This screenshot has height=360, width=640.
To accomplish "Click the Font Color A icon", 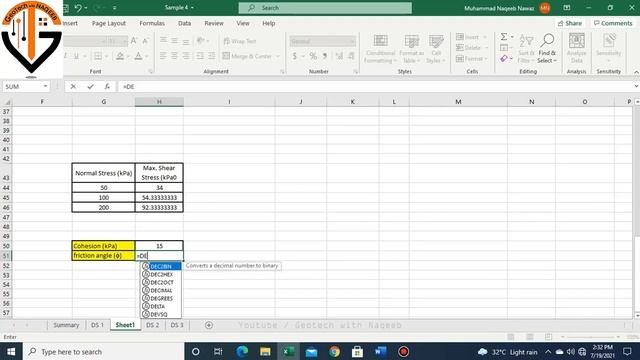I will [x=138, y=56].
